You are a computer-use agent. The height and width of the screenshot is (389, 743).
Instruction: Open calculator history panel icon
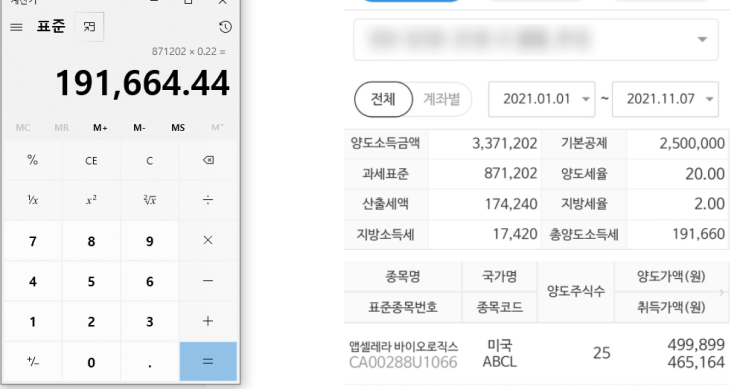click(x=225, y=27)
